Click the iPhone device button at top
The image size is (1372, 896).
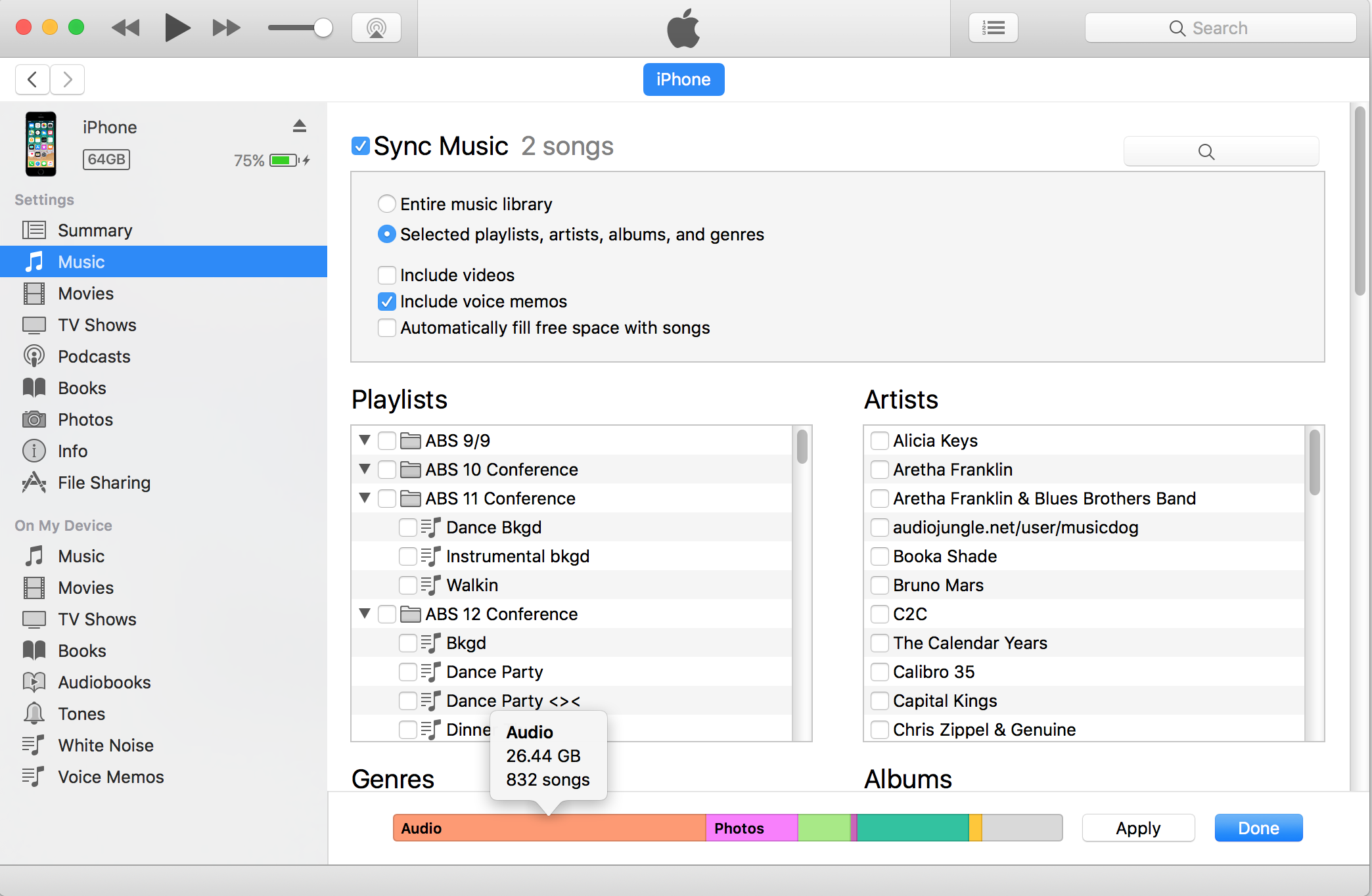[x=683, y=79]
